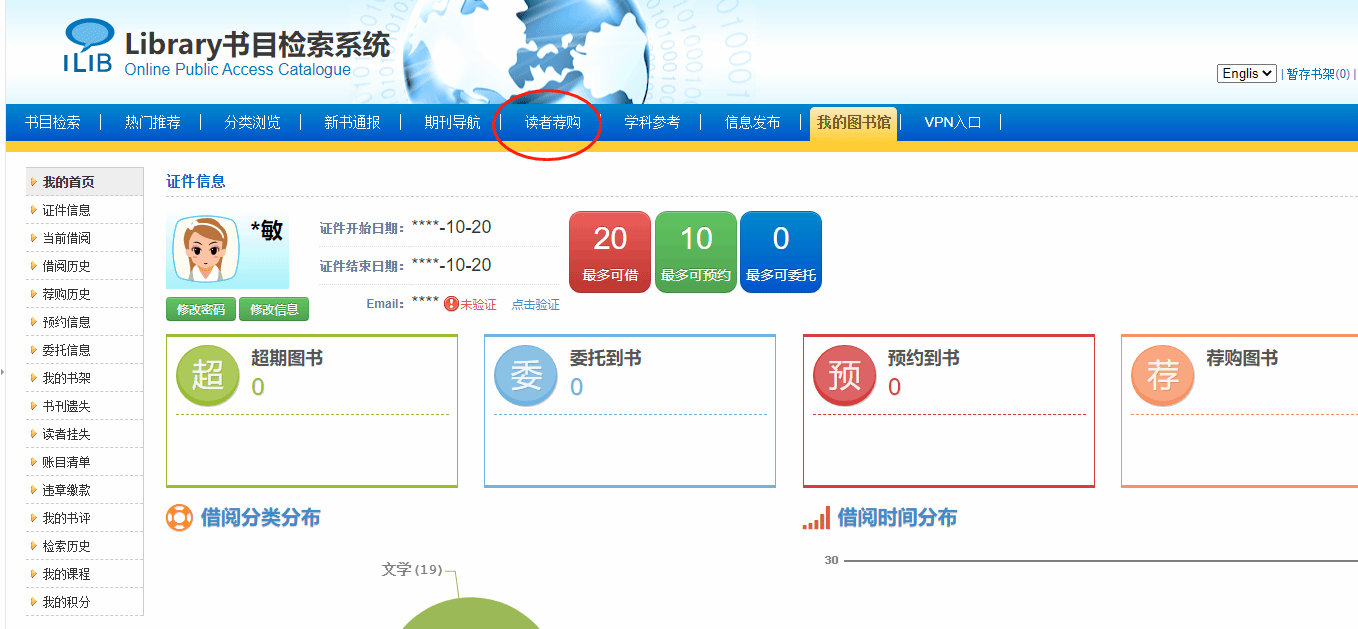Click the 借阅时间分布 bar chart icon
The image size is (1358, 629).
[x=816, y=518]
